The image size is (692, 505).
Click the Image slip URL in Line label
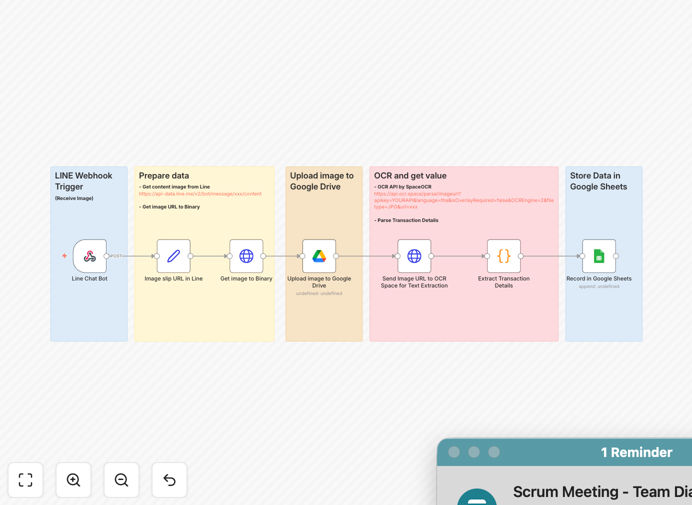tap(173, 279)
